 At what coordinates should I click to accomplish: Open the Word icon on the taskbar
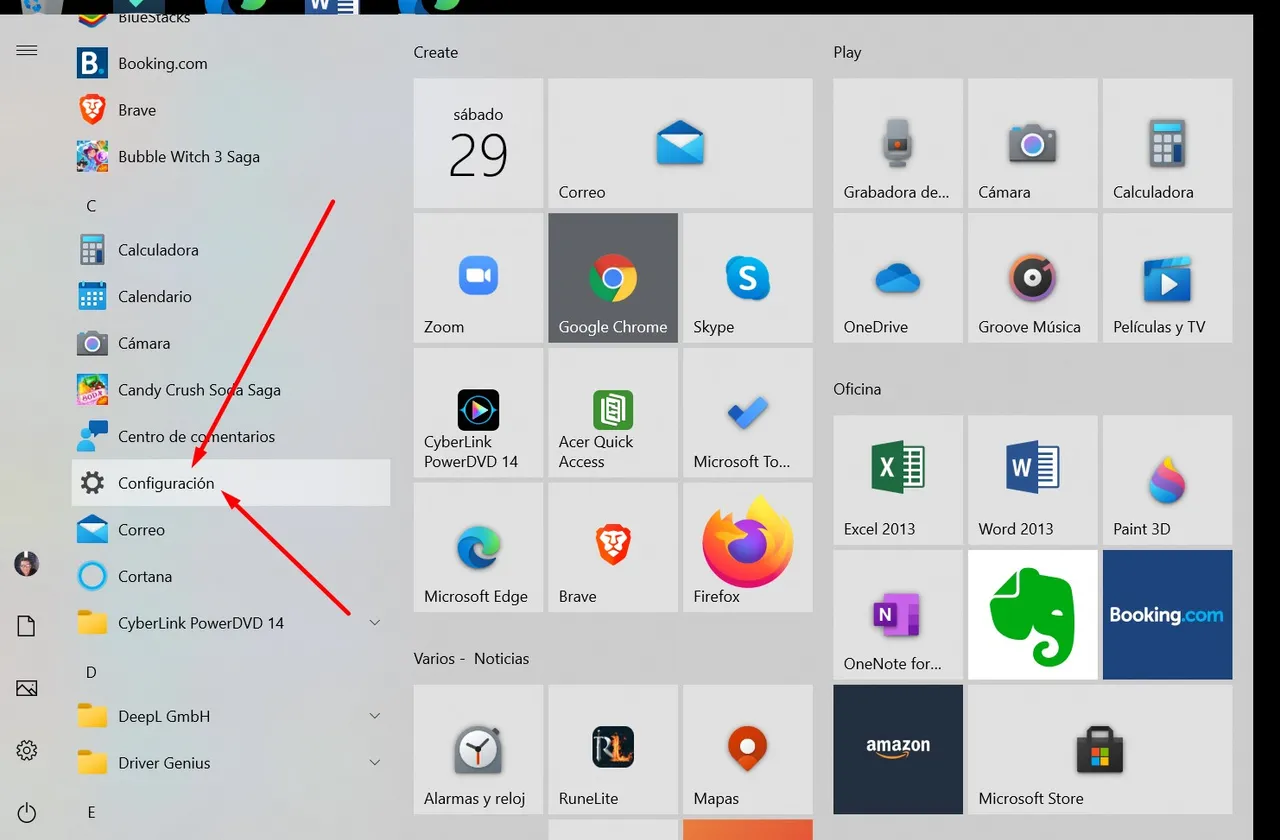[332, 7]
